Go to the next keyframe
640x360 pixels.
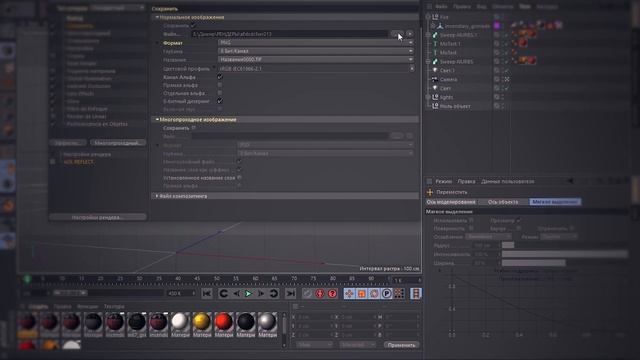pyautogui.click(x=273, y=293)
